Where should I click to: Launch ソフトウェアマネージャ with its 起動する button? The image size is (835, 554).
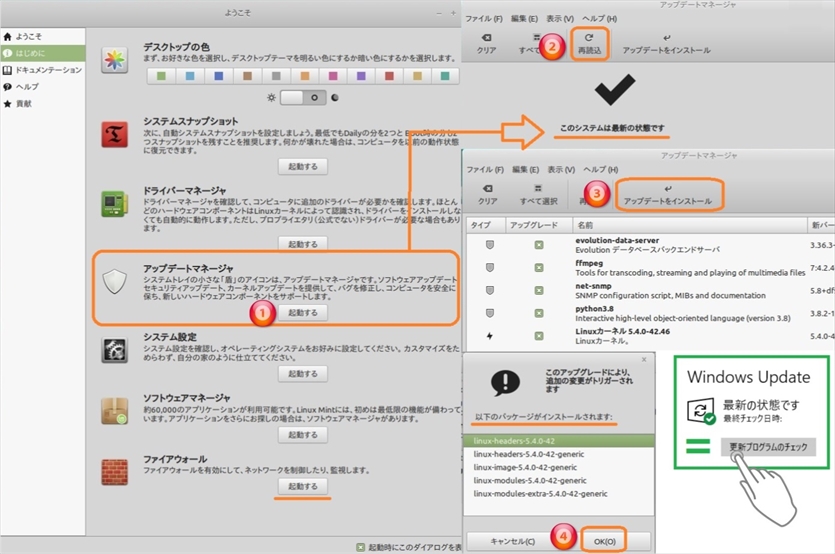pos(302,435)
